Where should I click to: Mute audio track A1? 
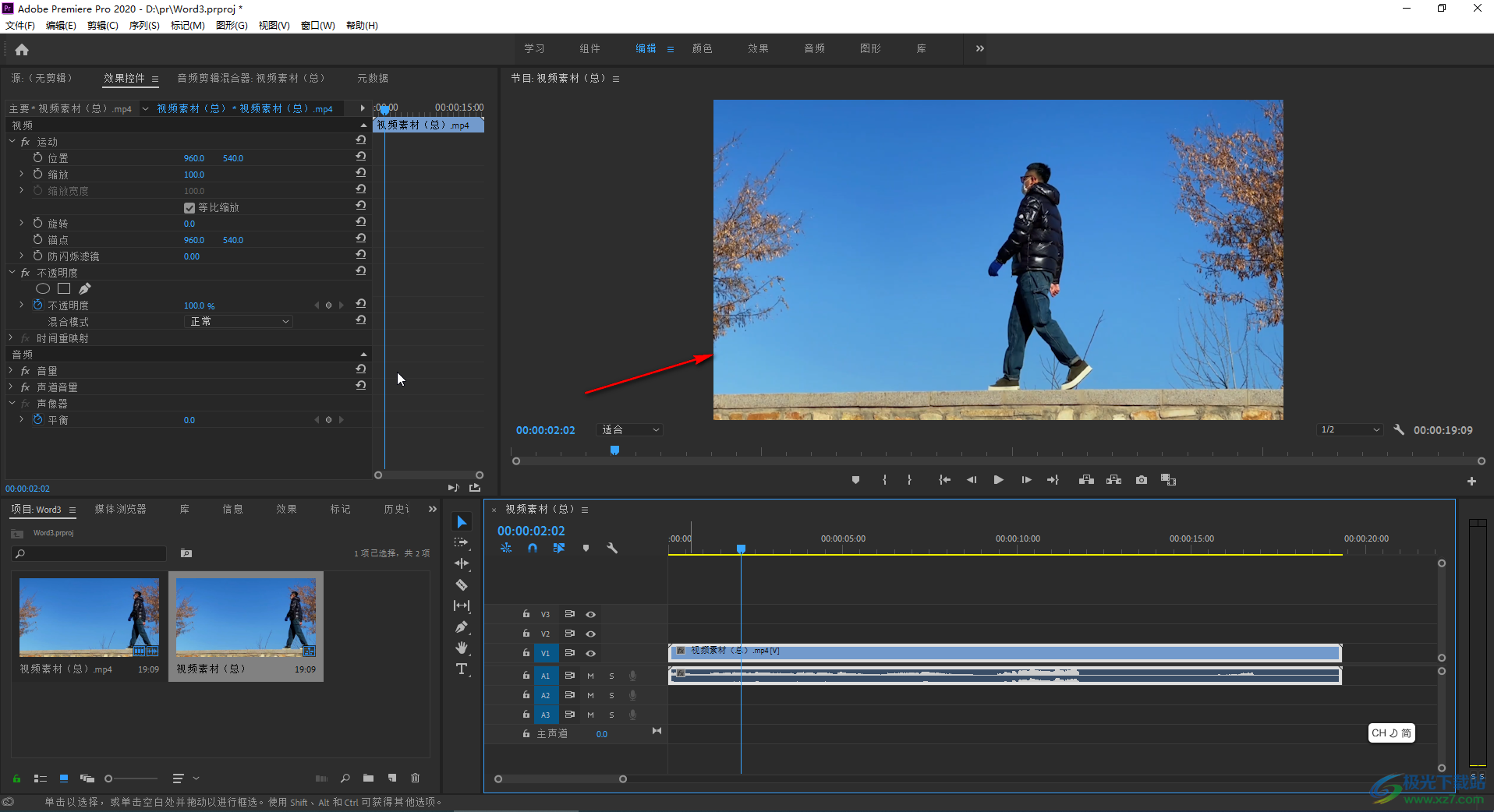pyautogui.click(x=590, y=676)
